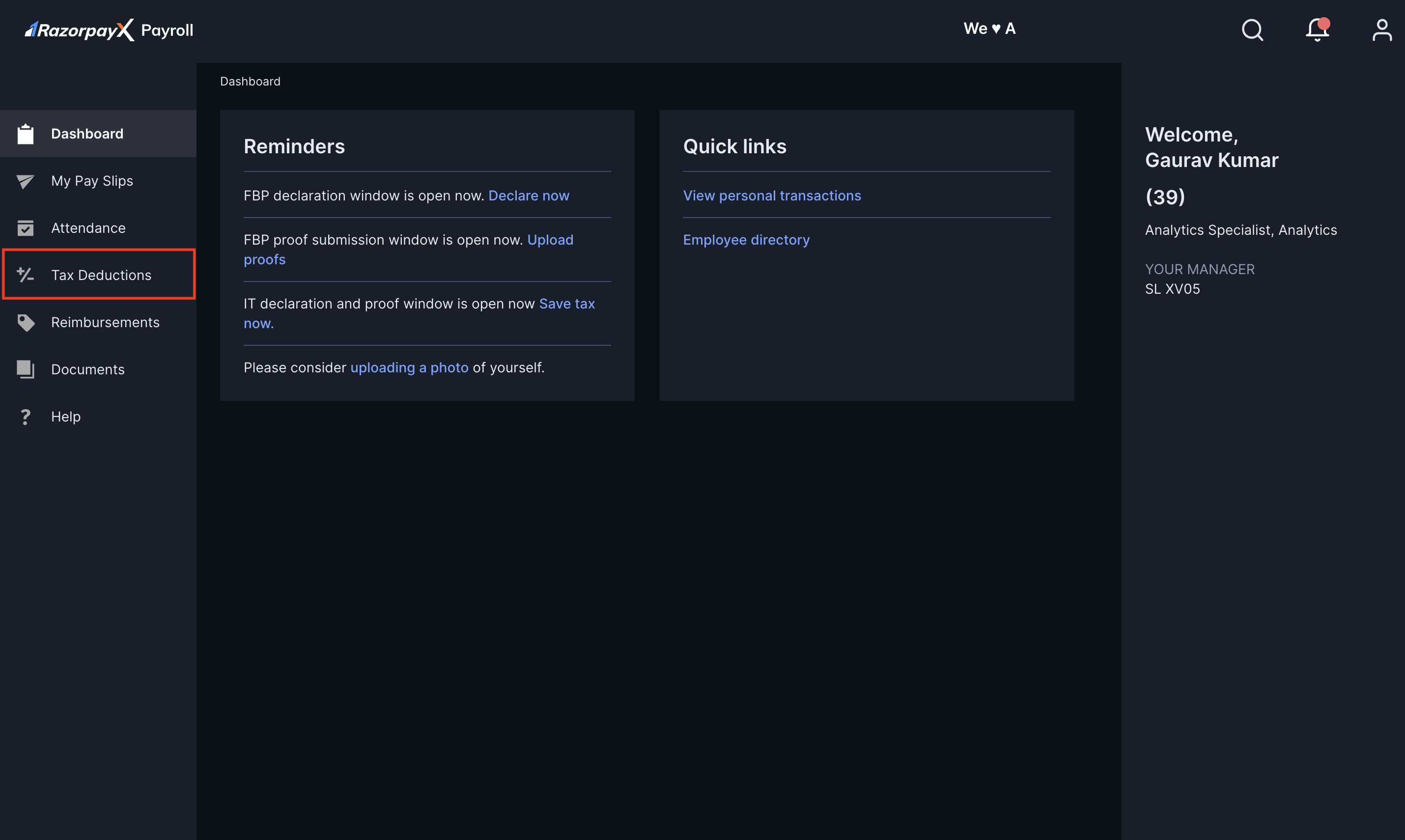This screenshot has width=1405, height=840.
Task: Open Attendance in sidebar
Action: [98, 228]
